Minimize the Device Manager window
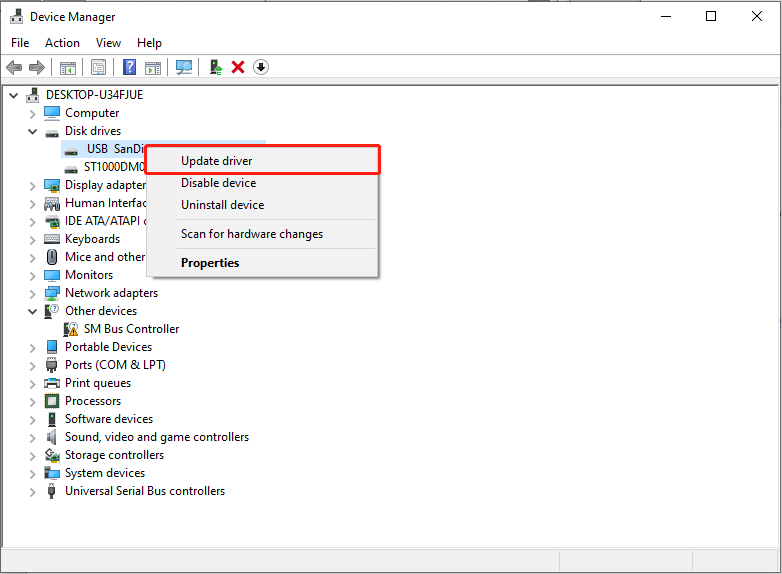The image size is (782, 574). point(666,16)
